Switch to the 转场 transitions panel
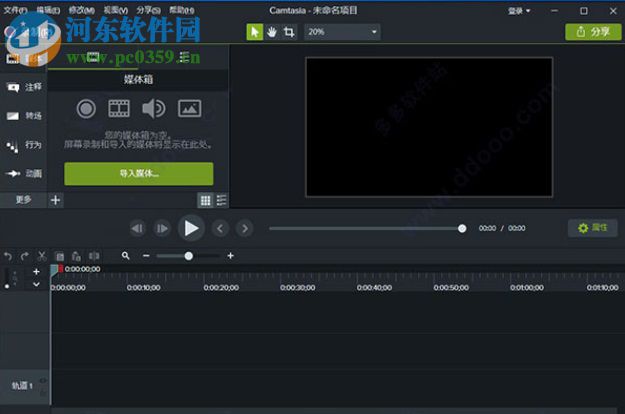Image resolution: width=625 pixels, height=414 pixels. pos(24,116)
